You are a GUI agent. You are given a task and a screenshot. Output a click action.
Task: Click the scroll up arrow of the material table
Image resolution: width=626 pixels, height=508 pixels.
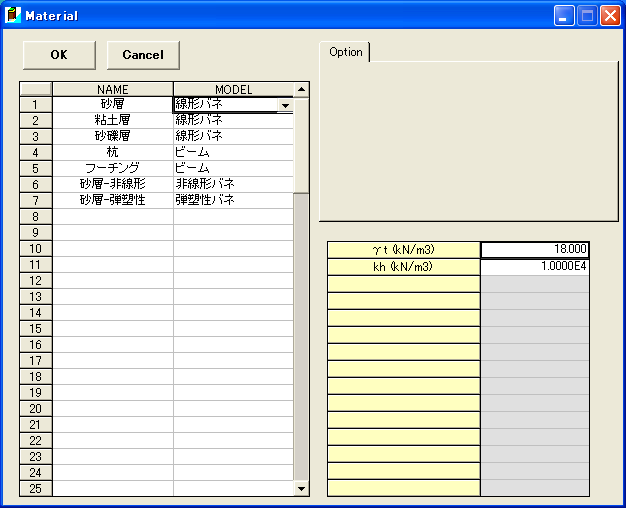coord(301,89)
